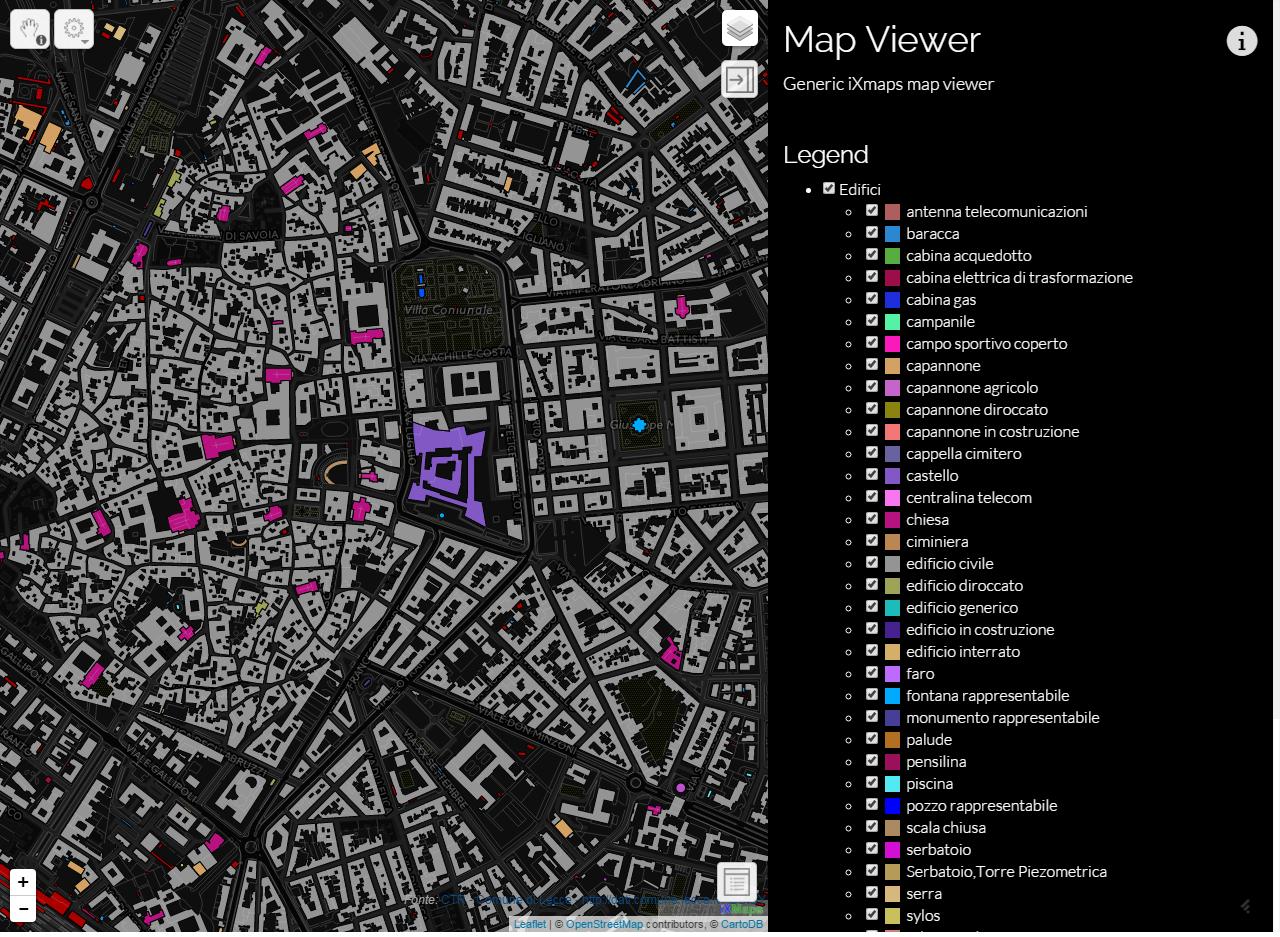
Task: Open the legend list button on map
Action: 737,882
